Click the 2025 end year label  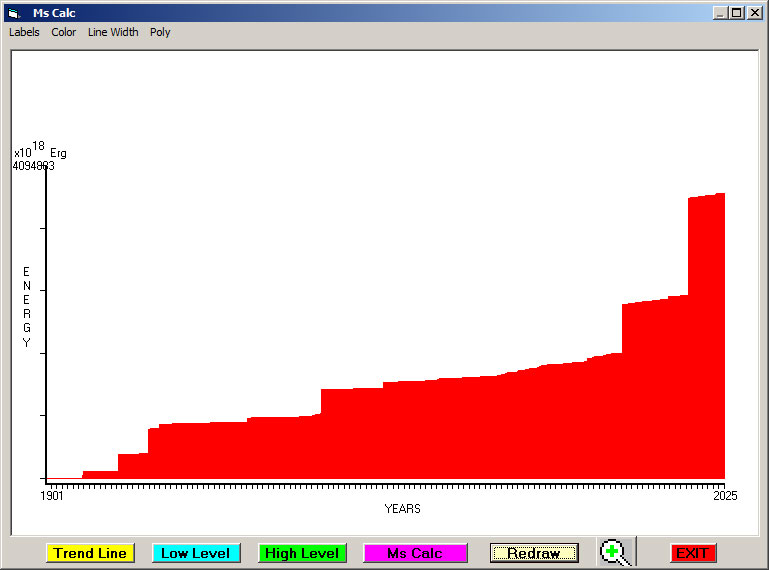click(725, 496)
